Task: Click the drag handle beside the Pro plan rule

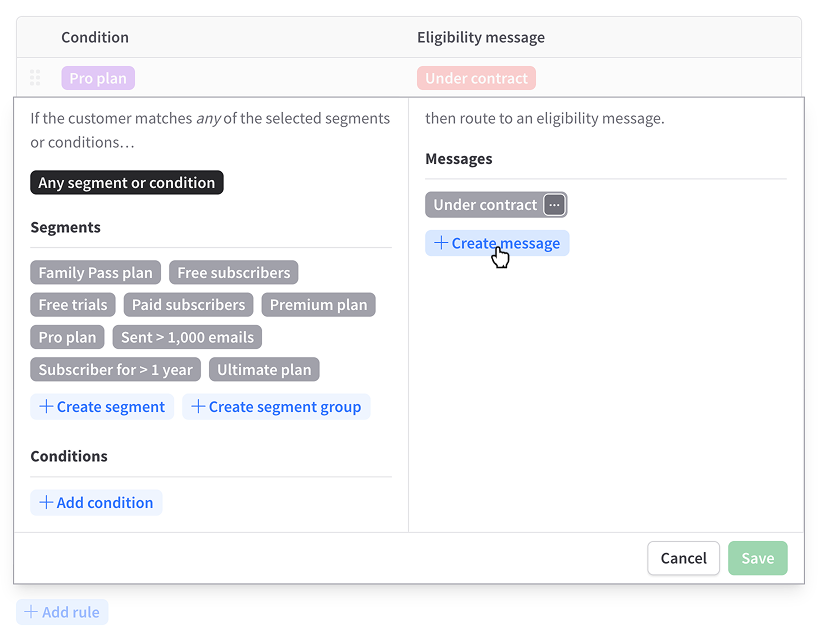Action: click(x=36, y=78)
